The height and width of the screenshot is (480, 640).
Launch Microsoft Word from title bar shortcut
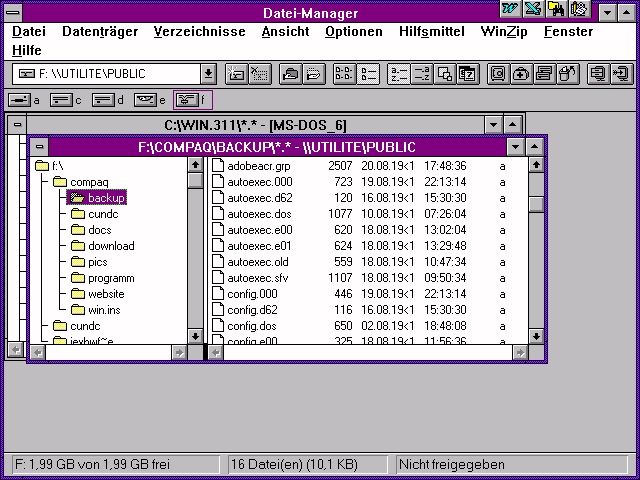click(x=510, y=9)
